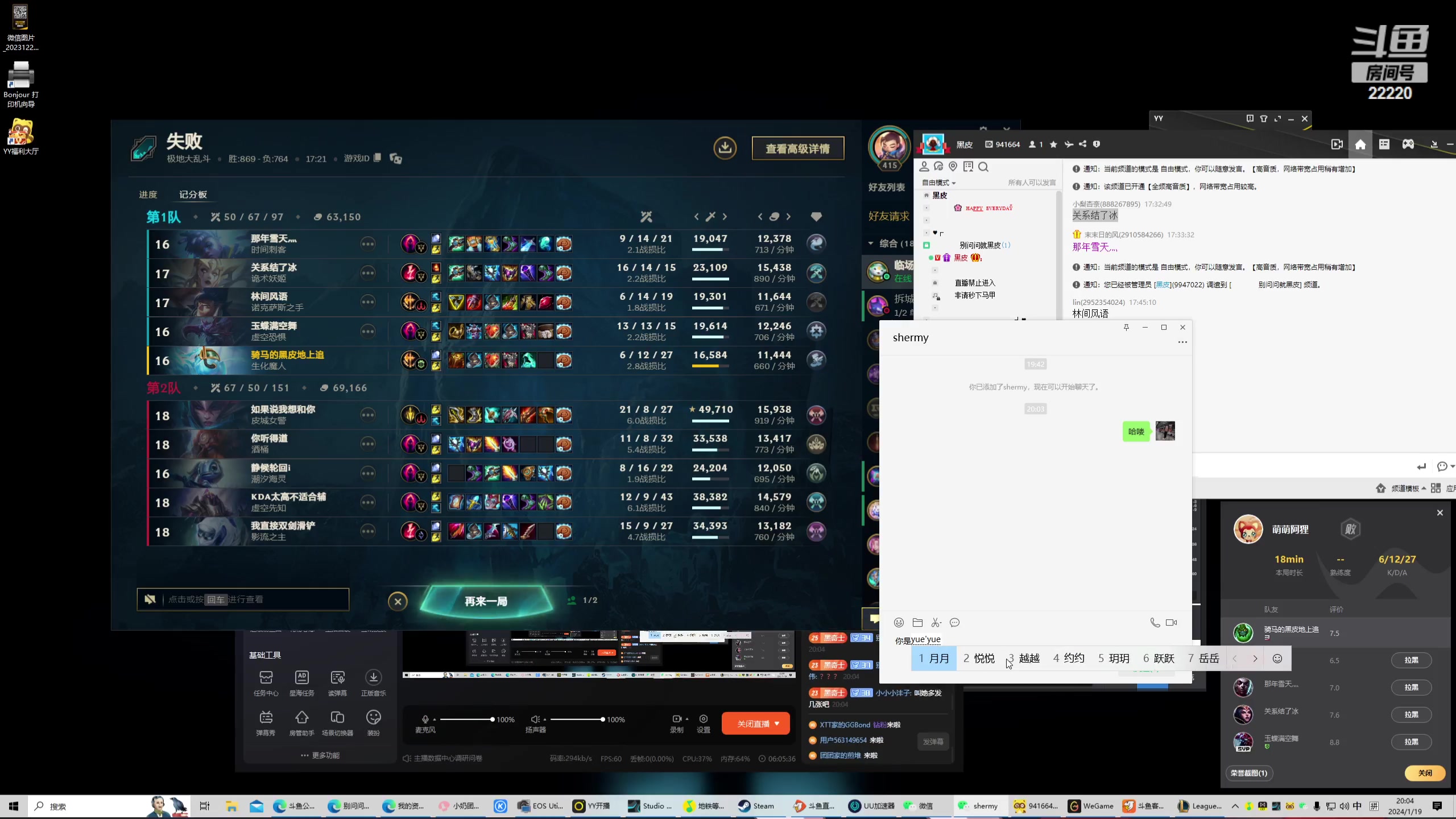This screenshot has width=1456, height=819.
Task: Open file folder icon in shermy chat
Action: coord(917,622)
